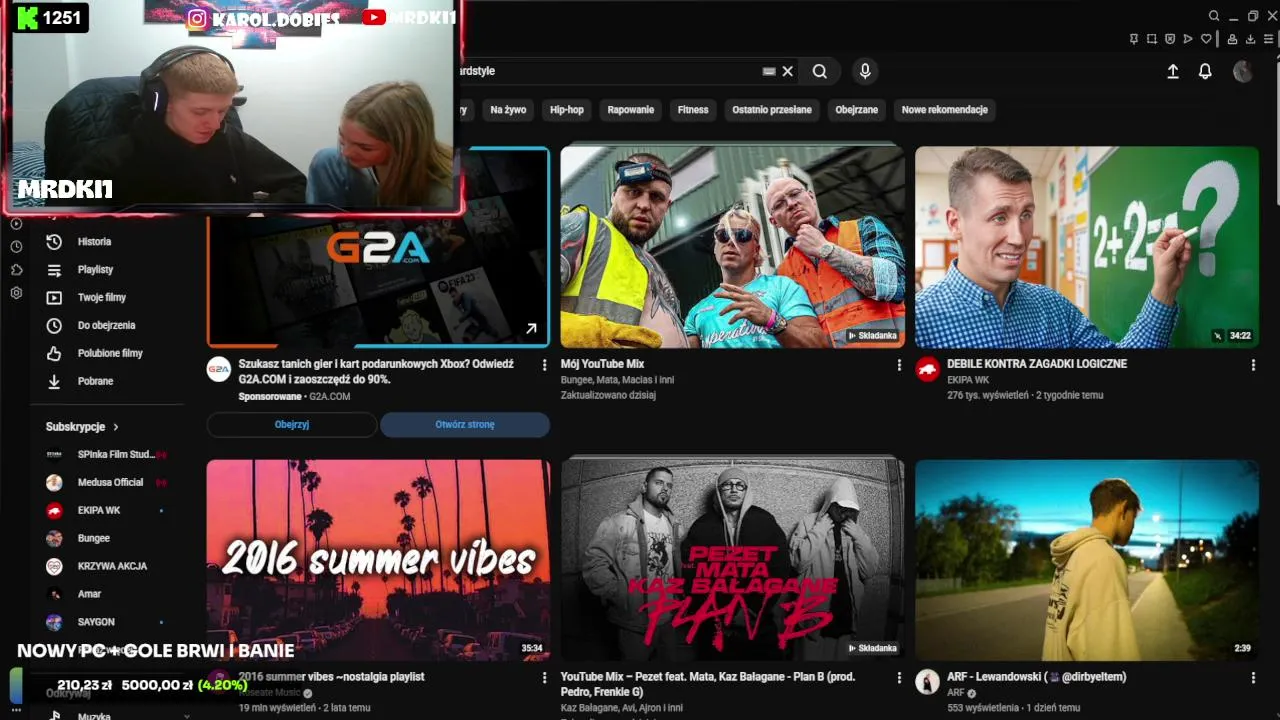
Task: Start voice search with microphone icon
Action: tap(865, 71)
